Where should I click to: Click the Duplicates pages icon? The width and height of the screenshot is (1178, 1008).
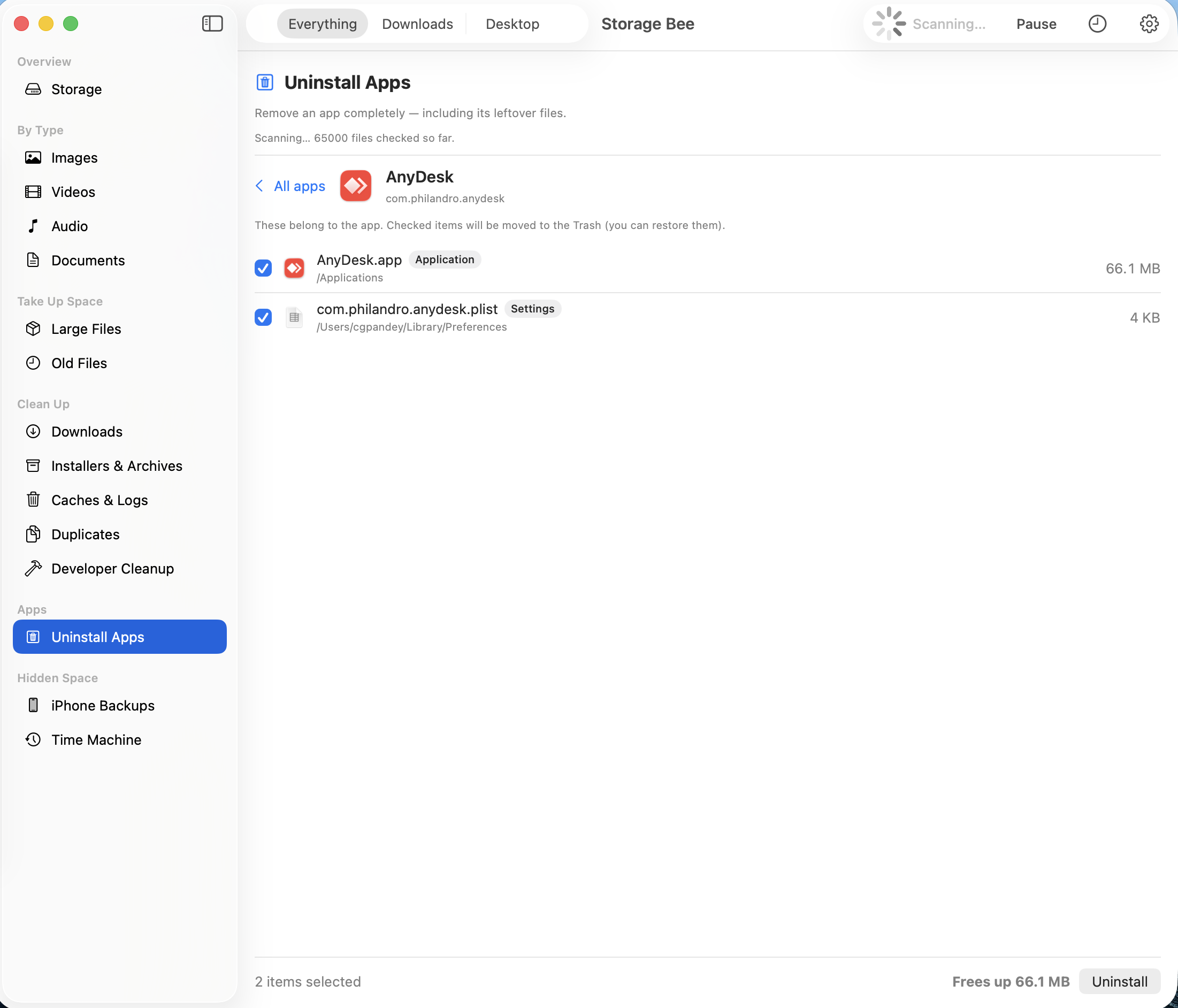pos(34,533)
